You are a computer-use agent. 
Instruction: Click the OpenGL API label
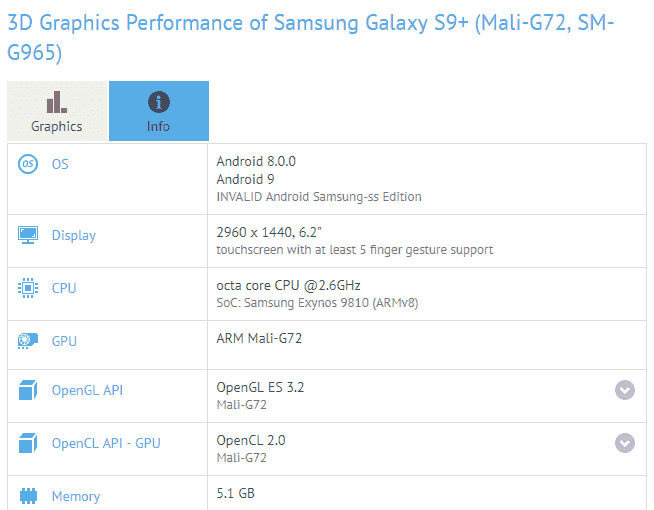tap(87, 390)
